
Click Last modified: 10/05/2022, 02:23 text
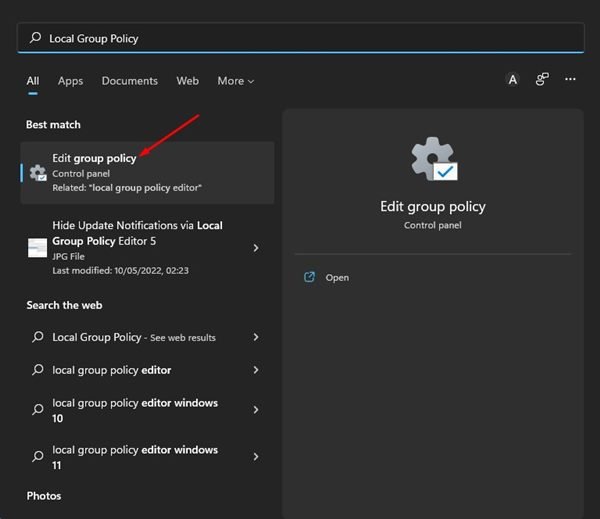coord(121,271)
